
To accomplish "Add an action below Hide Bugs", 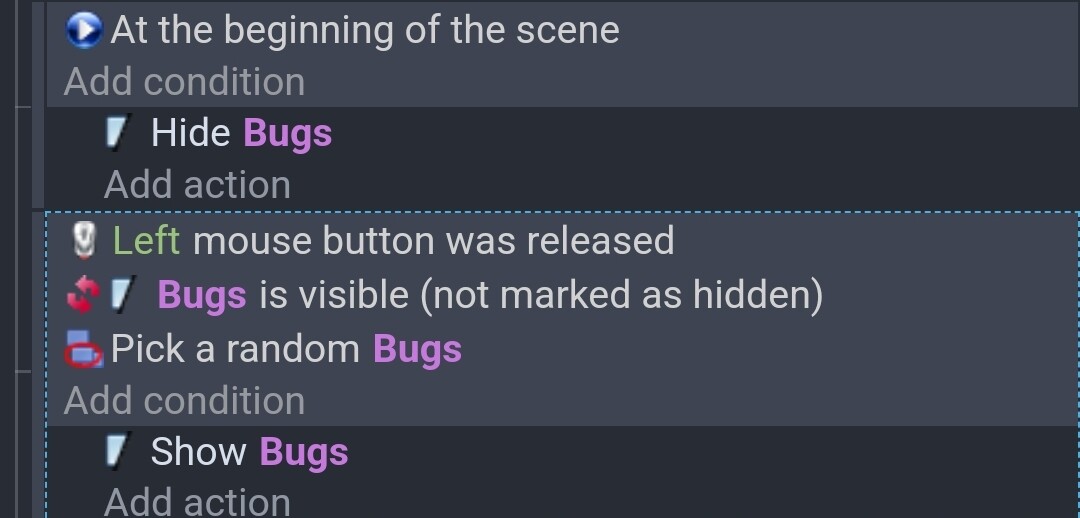I will 198,185.
